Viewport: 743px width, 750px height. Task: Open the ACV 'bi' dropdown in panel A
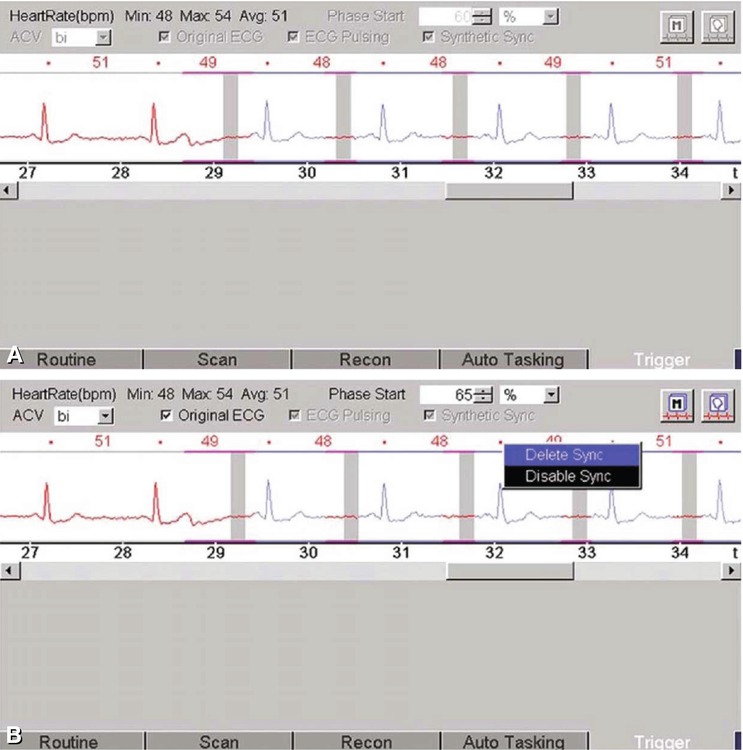coord(102,37)
